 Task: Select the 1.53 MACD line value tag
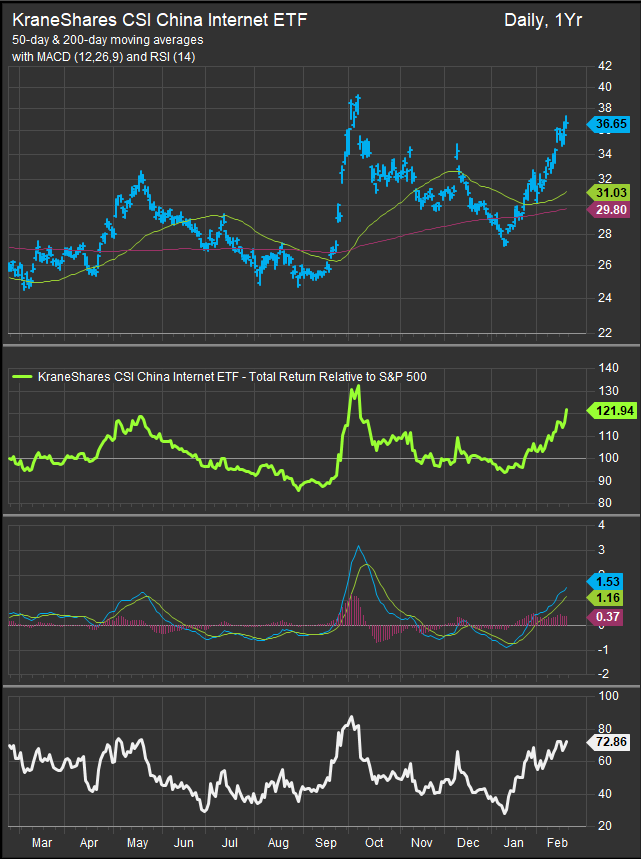coord(605,582)
